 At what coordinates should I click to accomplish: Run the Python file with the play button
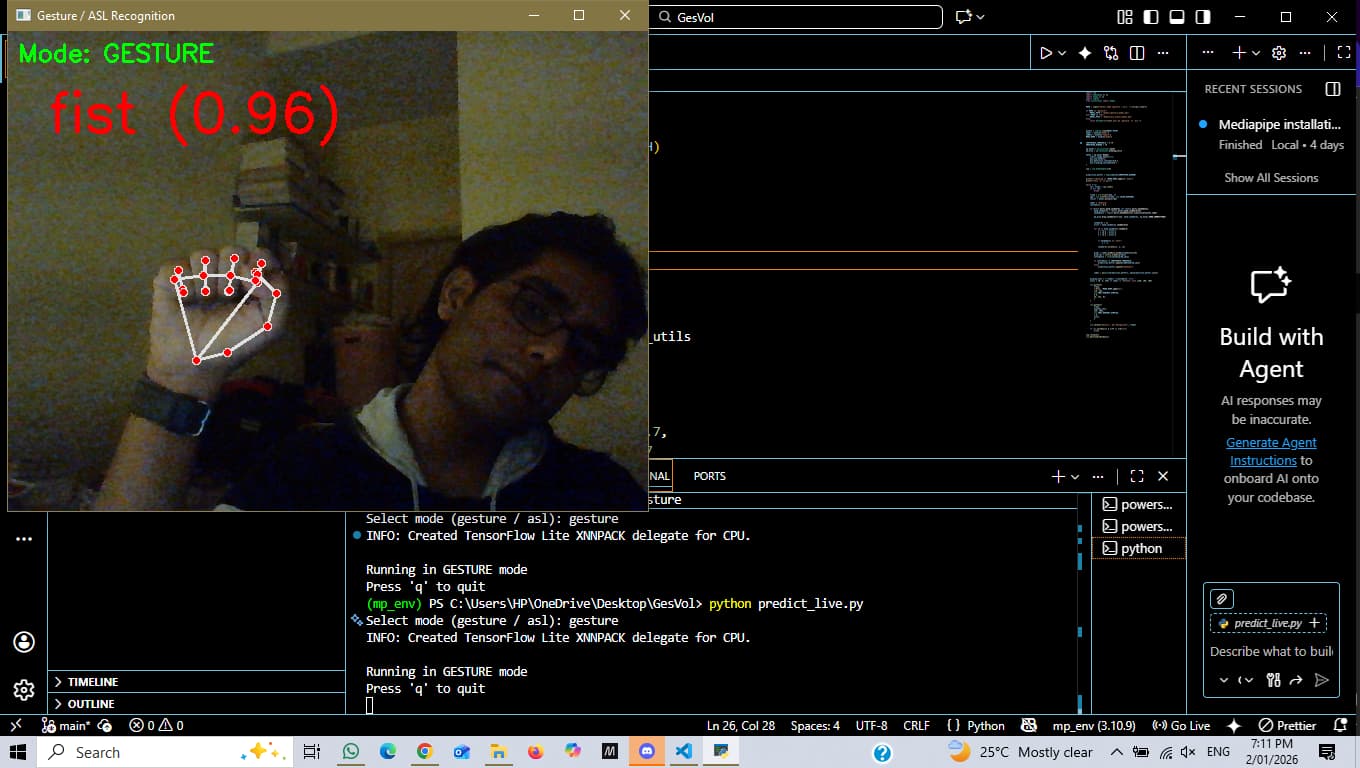pos(1045,53)
